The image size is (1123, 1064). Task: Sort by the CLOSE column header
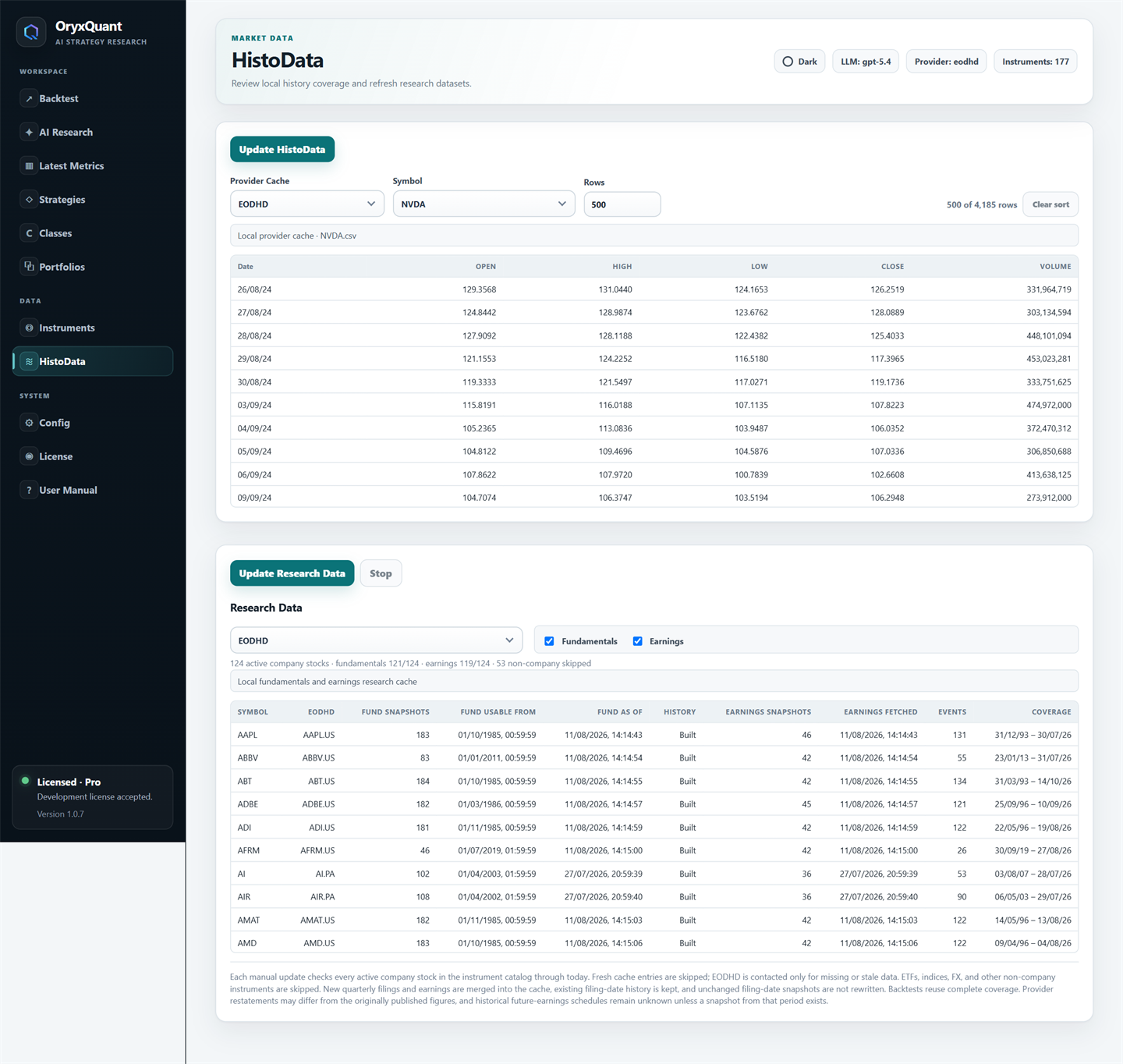pos(892,267)
